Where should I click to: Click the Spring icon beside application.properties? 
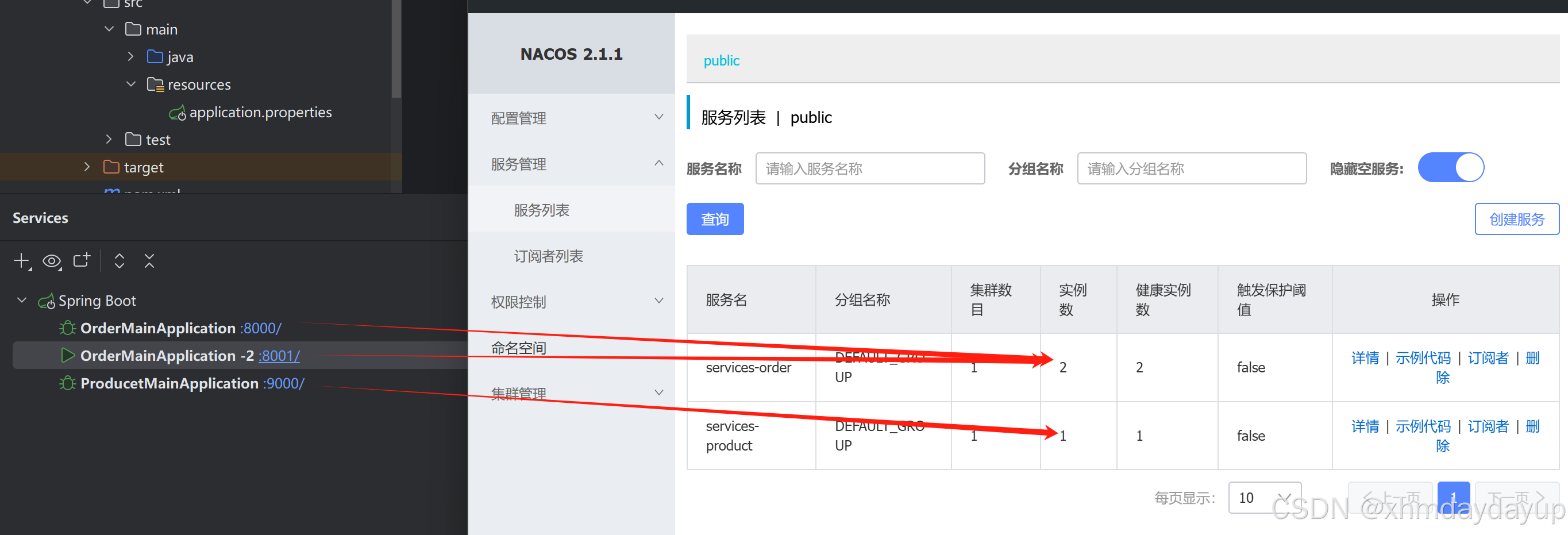coord(177,112)
